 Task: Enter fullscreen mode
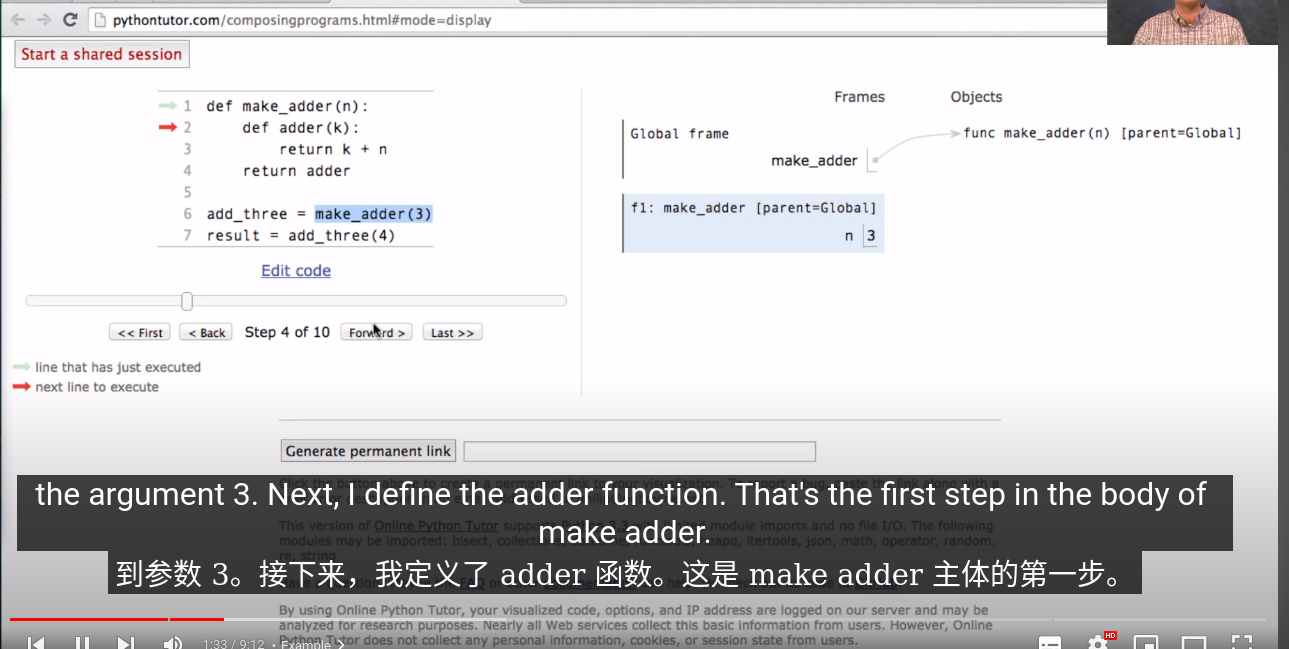click(x=1241, y=643)
